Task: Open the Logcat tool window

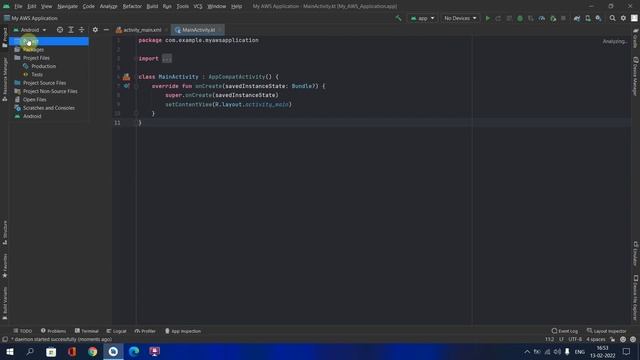Action: 117,331
